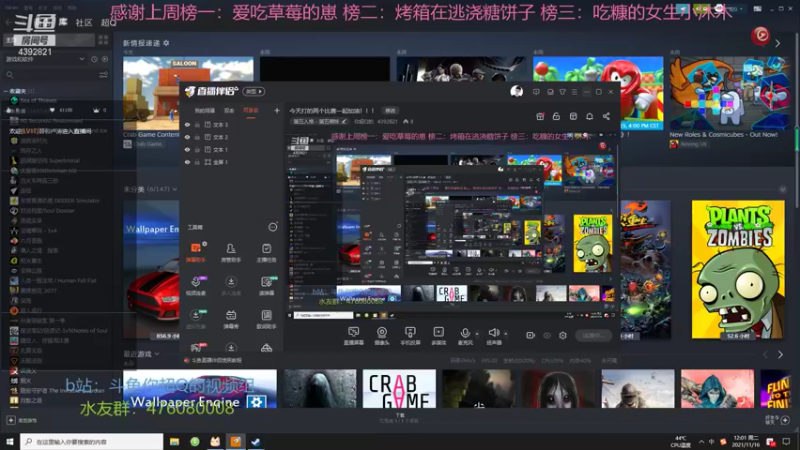800x450 pixels.
Task: Toggle the lock on the 文本 1 layer
Action: [x=197, y=149]
